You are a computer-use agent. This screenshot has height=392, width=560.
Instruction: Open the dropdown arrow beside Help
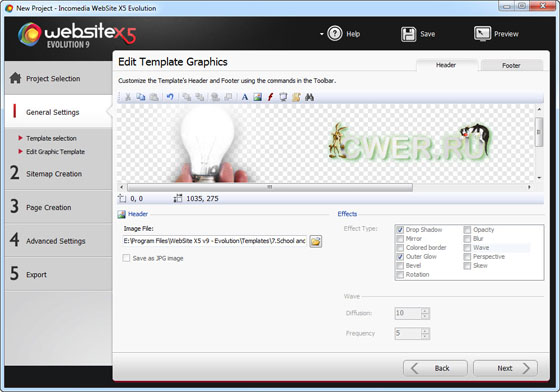point(321,34)
